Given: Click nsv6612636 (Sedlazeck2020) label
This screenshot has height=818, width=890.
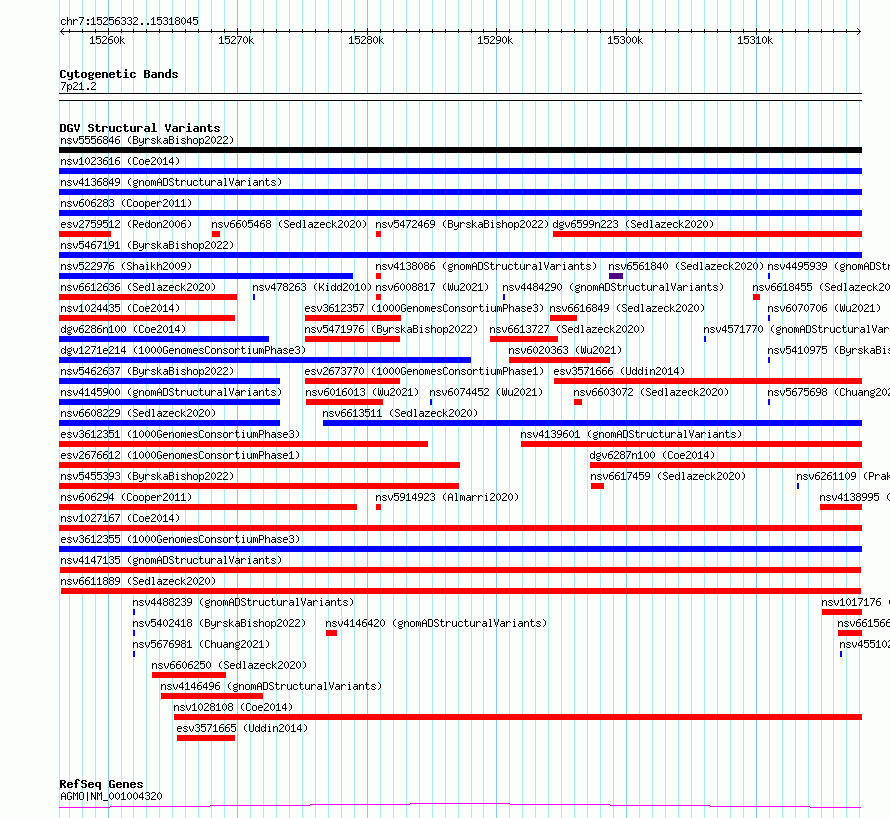Looking at the screenshot, I should (138, 287).
